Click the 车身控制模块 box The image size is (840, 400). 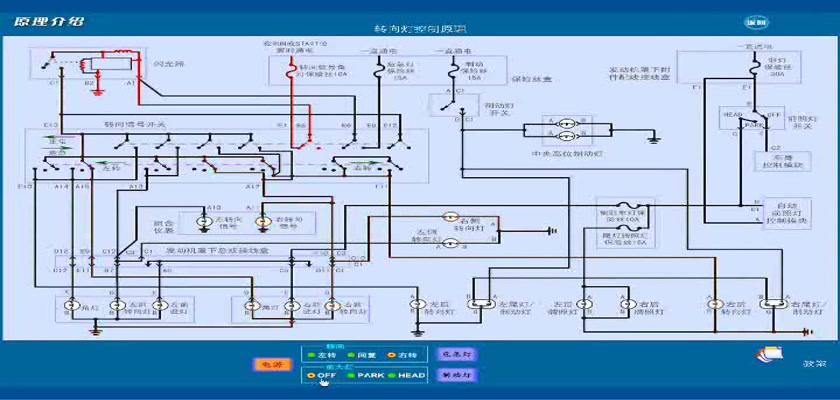coord(782,161)
